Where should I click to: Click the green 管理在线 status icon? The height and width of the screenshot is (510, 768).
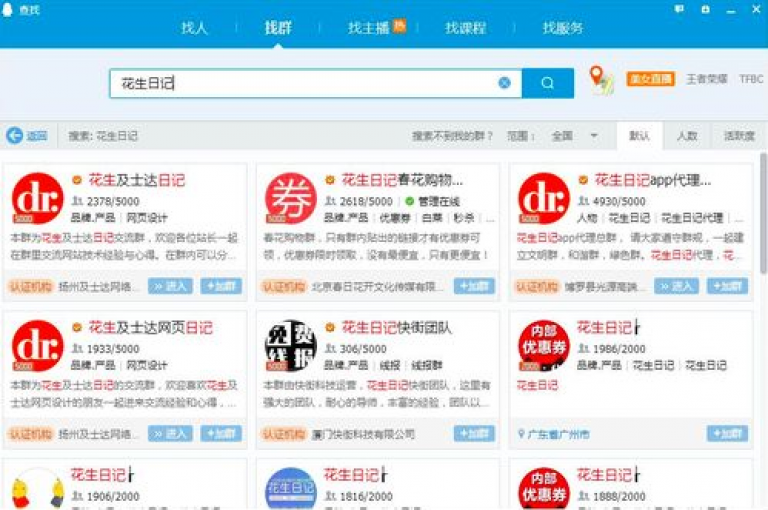click(x=410, y=201)
